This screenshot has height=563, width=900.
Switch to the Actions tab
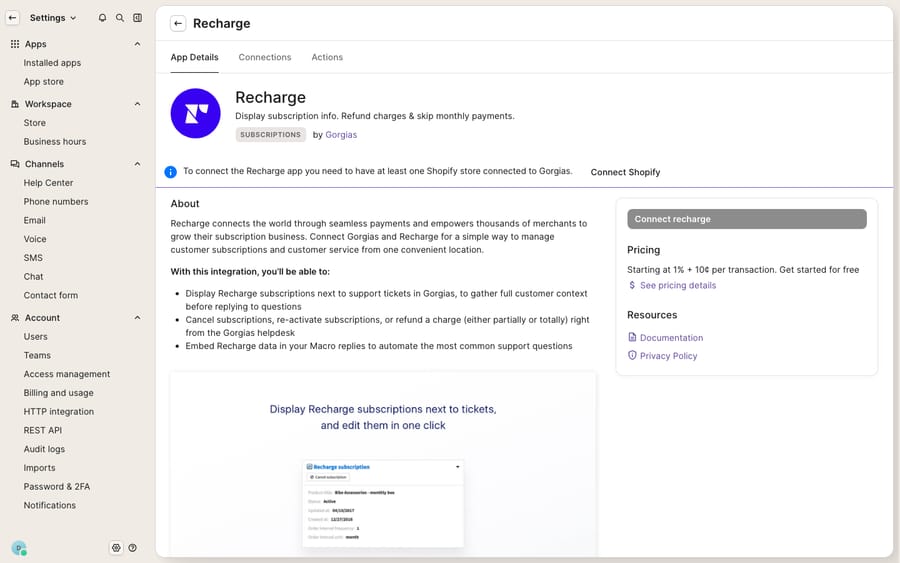(x=327, y=57)
